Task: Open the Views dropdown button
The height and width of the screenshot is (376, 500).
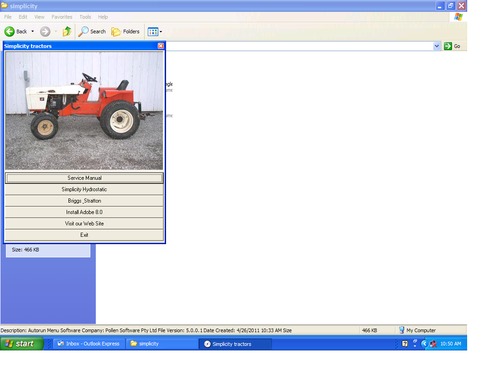Action: pos(155,32)
